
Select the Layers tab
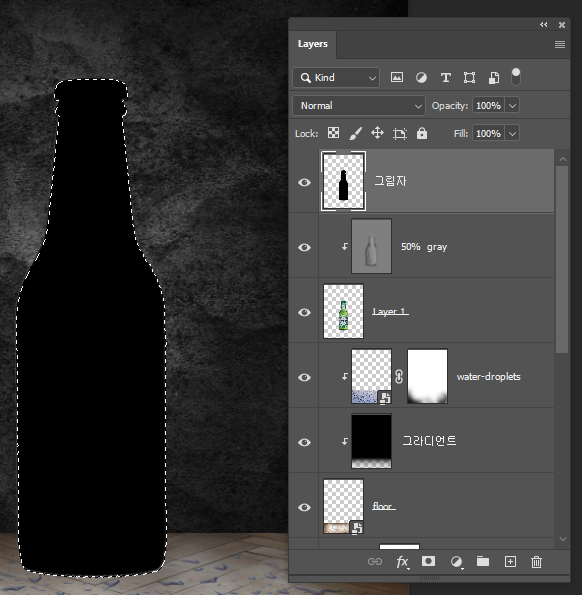pos(313,44)
